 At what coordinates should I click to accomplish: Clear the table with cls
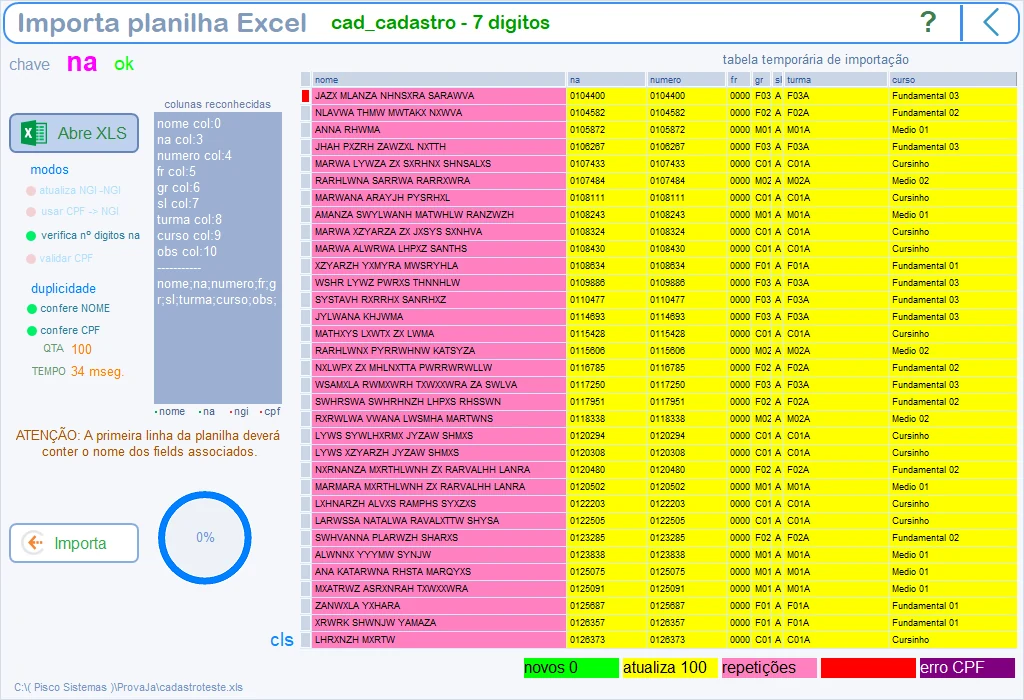coord(281,639)
